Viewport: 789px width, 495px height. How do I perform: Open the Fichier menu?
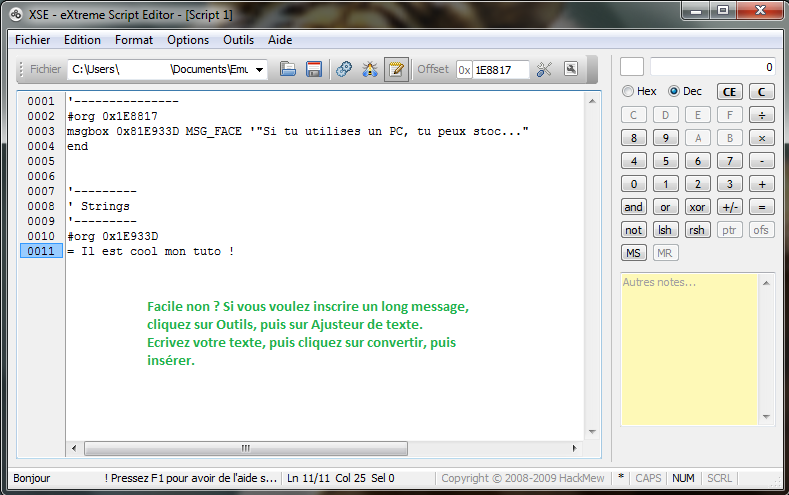click(x=33, y=40)
